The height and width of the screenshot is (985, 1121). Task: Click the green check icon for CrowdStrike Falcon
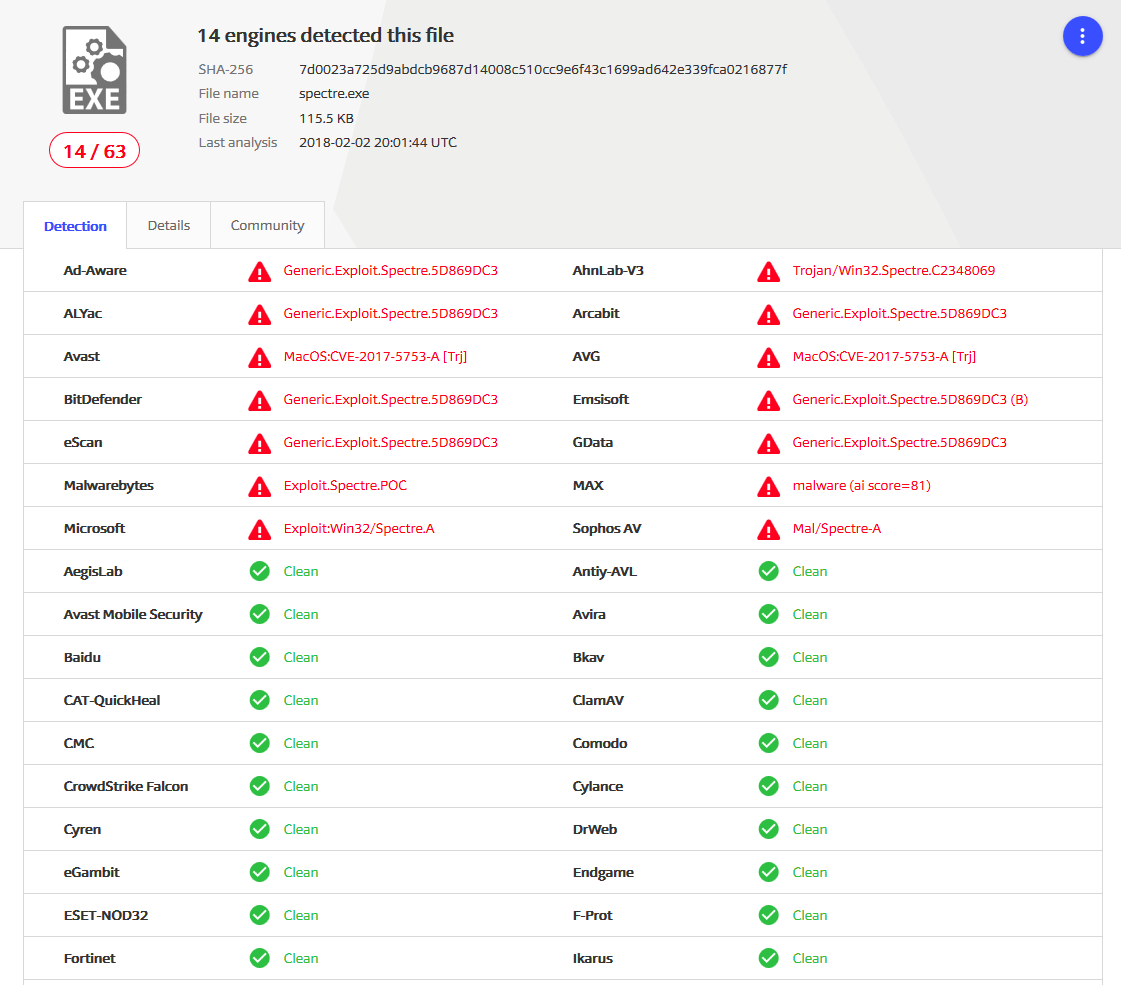[x=260, y=786]
